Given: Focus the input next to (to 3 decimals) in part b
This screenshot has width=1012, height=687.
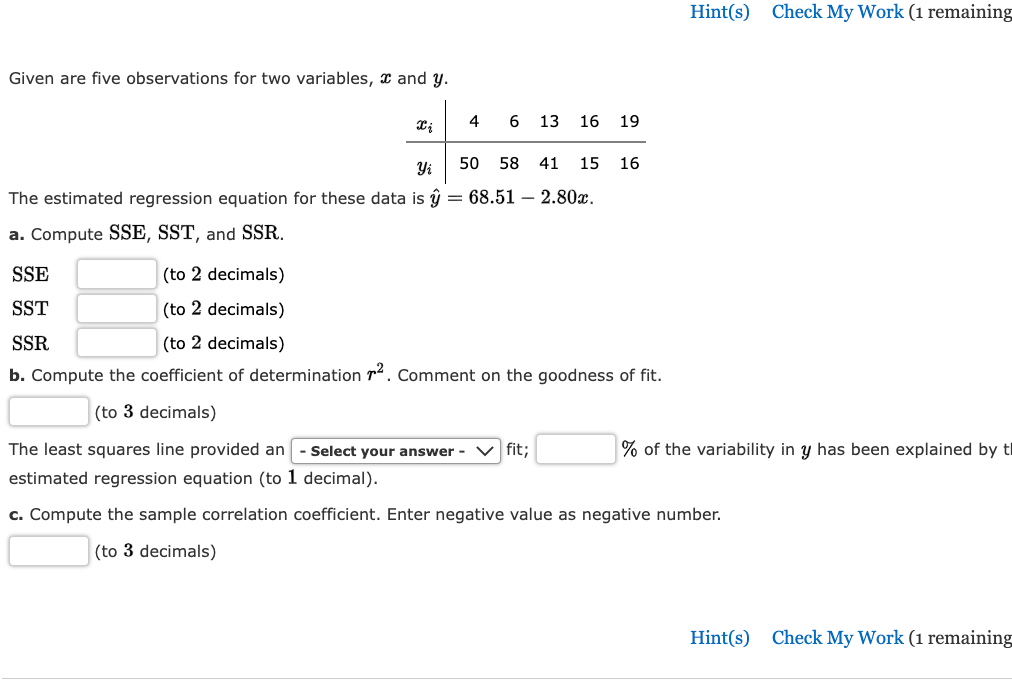Looking at the screenshot, I should pos(48,410).
